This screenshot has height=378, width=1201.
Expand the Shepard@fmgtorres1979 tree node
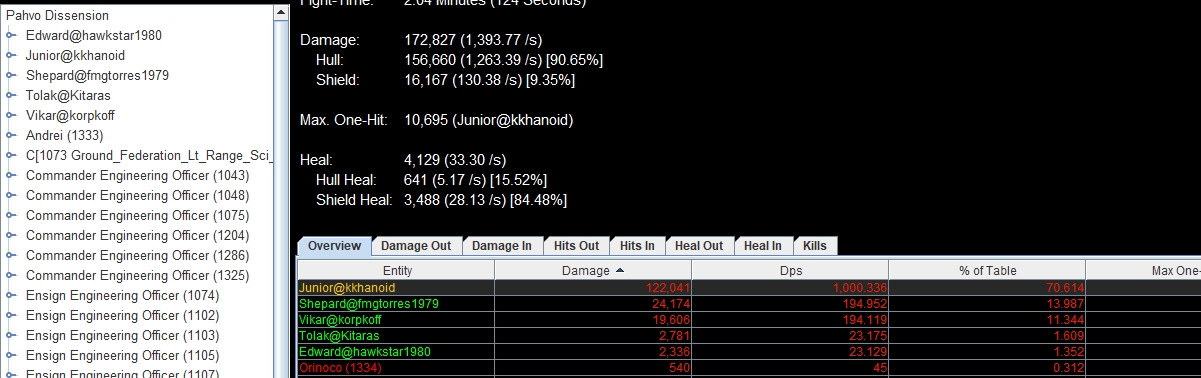11,76
